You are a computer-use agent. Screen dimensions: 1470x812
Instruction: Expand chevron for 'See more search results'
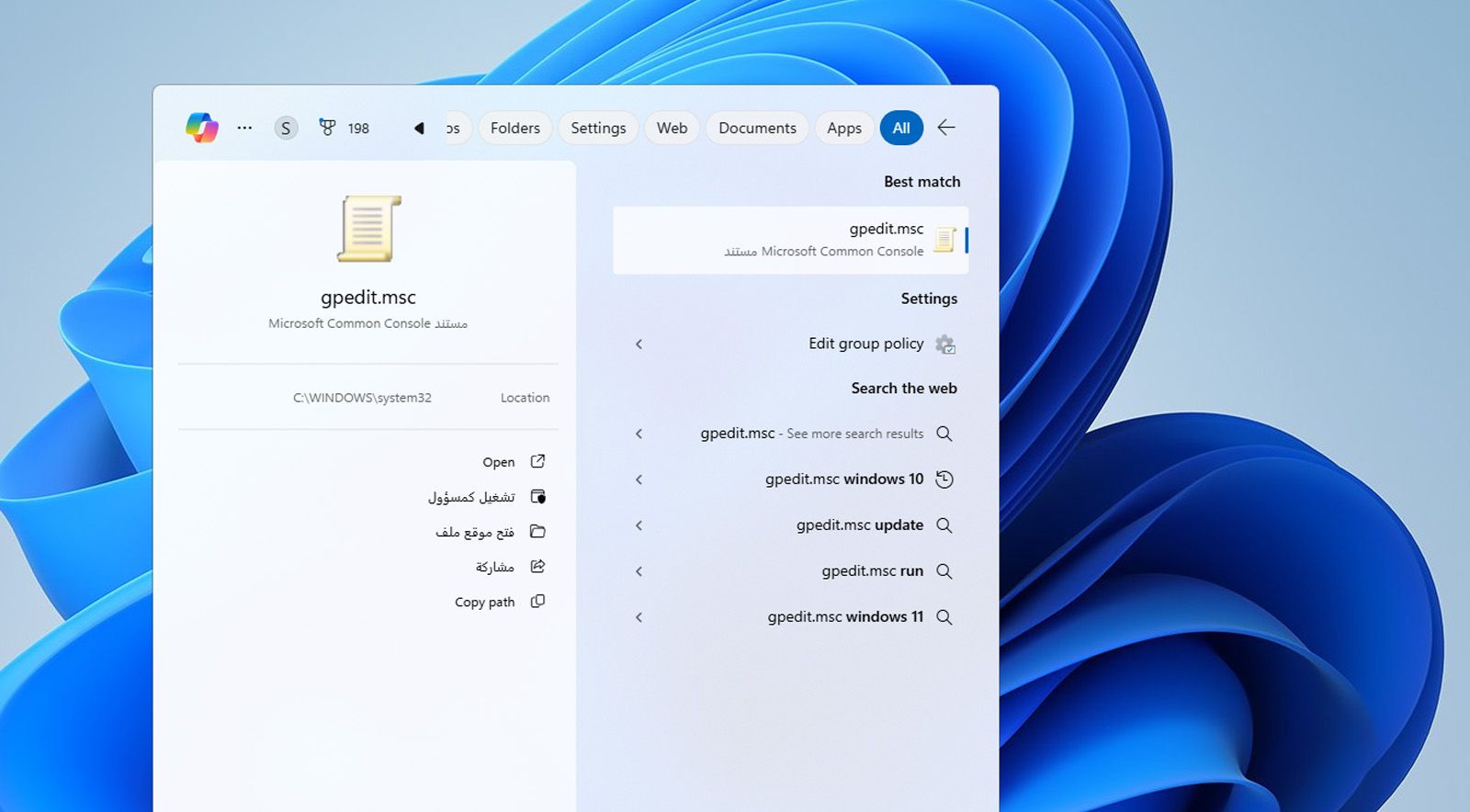639,434
